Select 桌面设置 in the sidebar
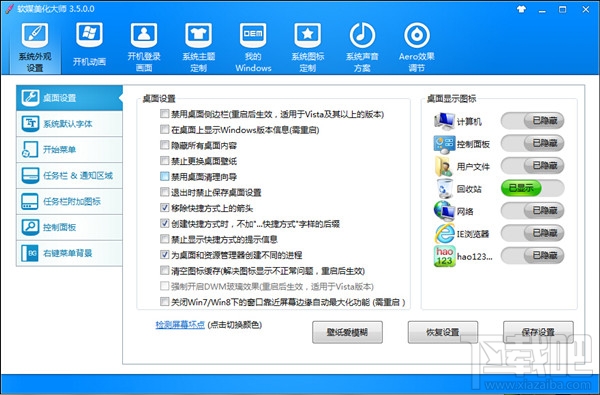 [69, 98]
